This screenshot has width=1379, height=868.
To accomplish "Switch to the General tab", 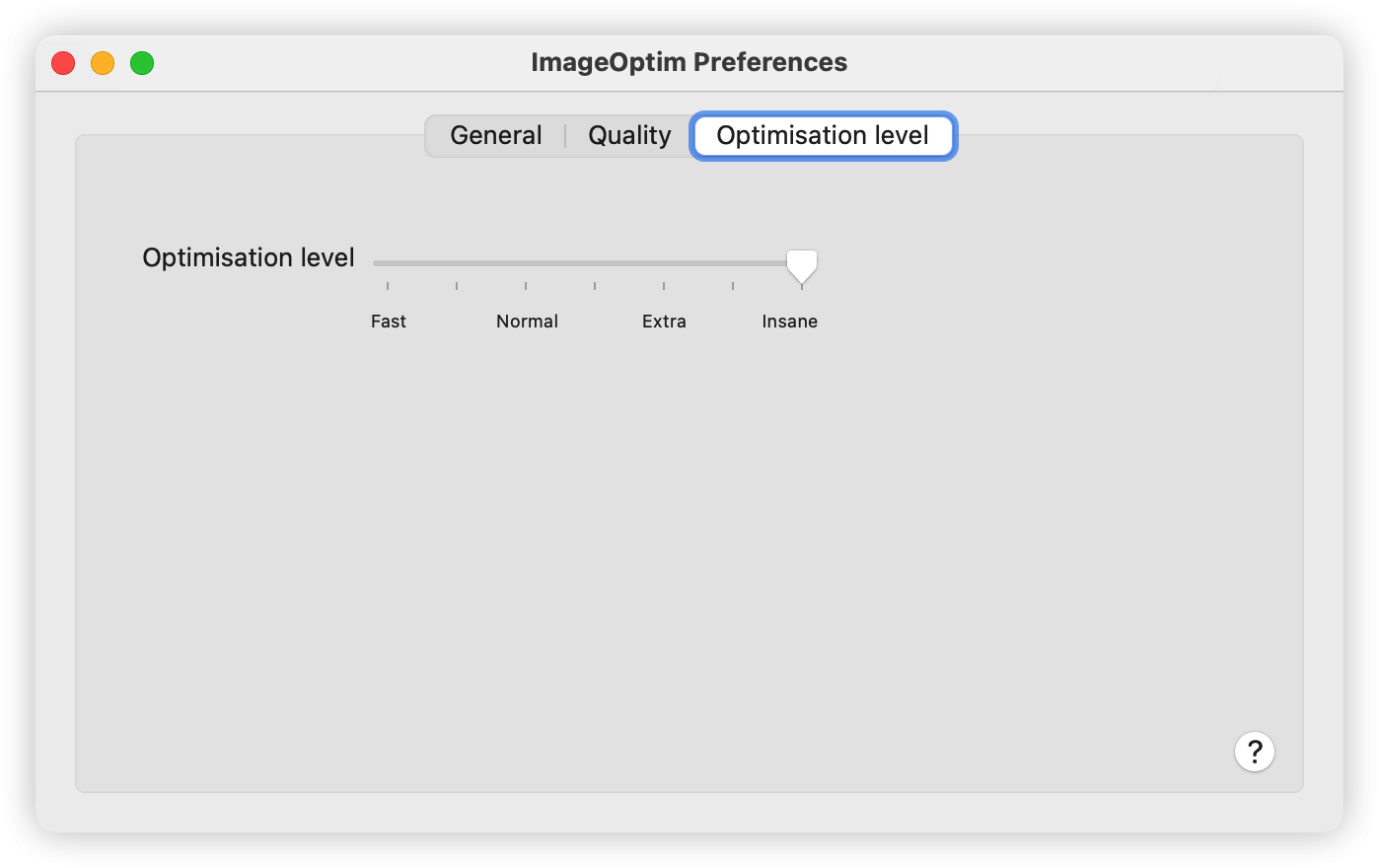I will click(495, 135).
